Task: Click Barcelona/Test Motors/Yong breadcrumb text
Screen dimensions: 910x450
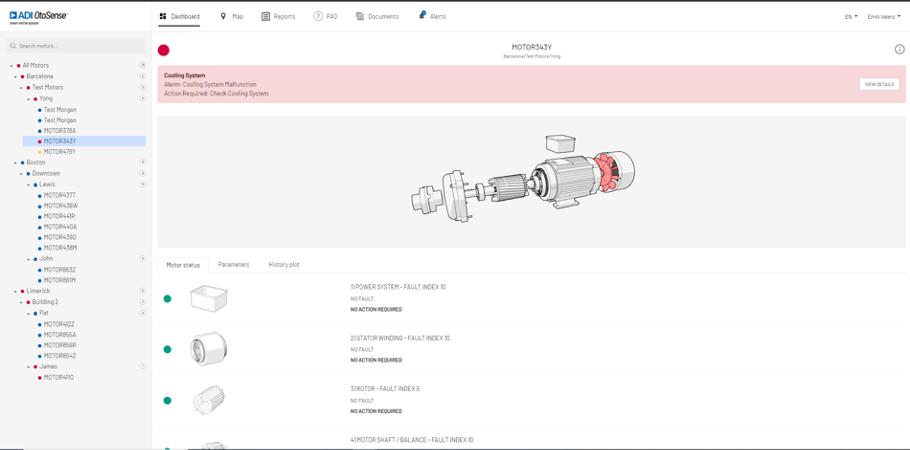Action: [x=532, y=57]
